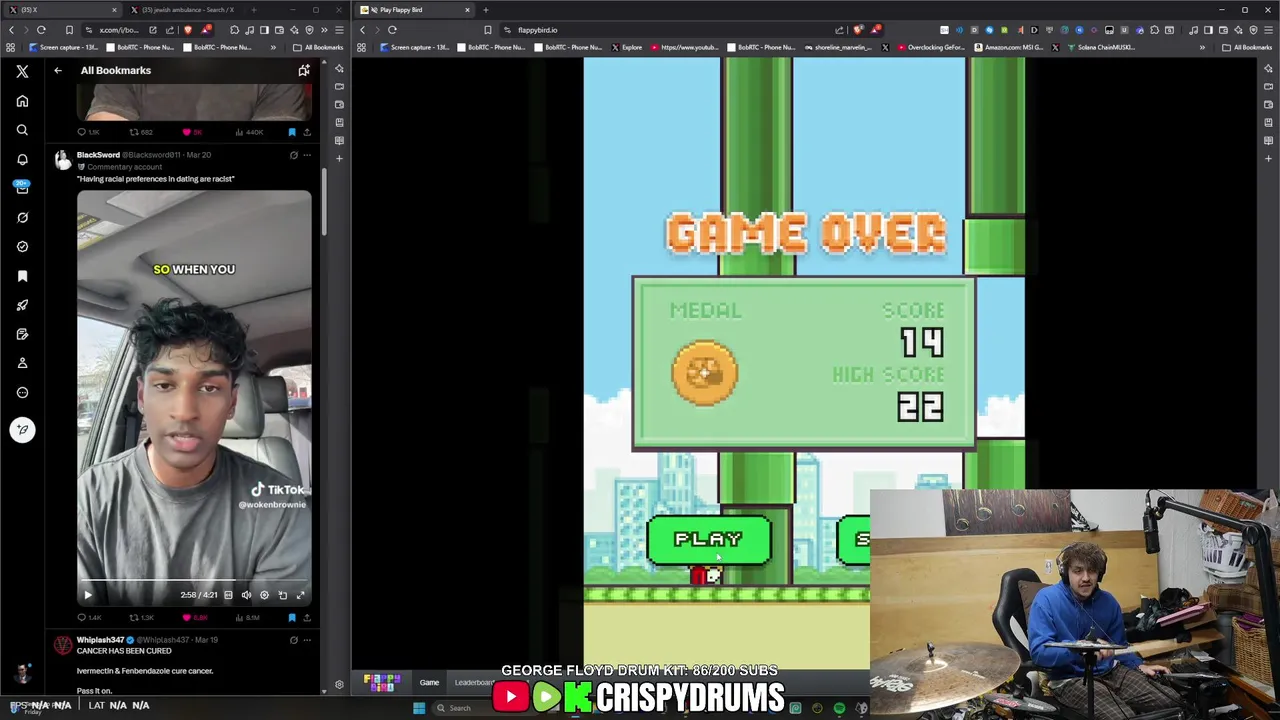Click the bookmarks feed vertical scrollbar
Screen dimensions: 1280x720
point(323,200)
